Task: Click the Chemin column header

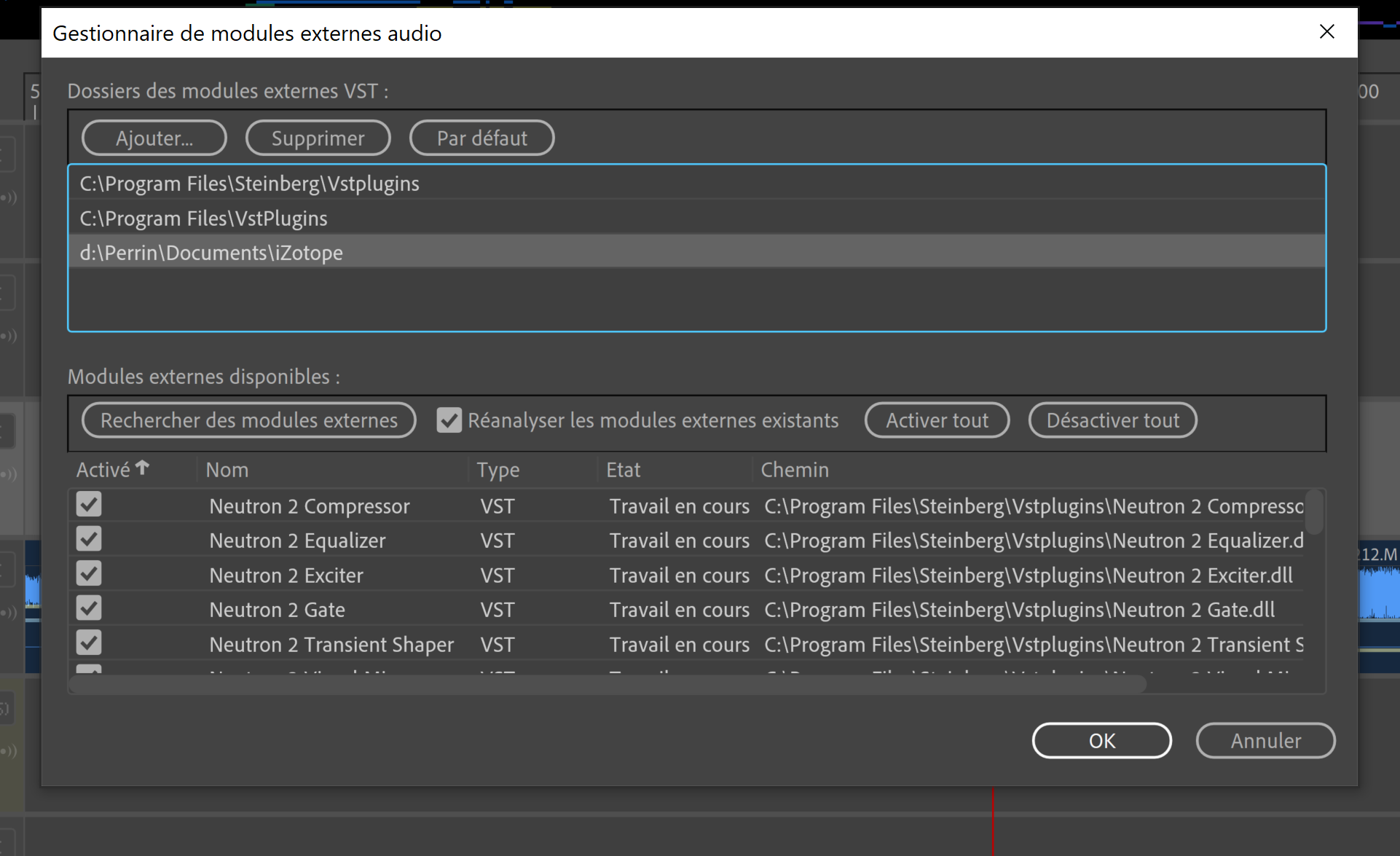Action: point(794,470)
